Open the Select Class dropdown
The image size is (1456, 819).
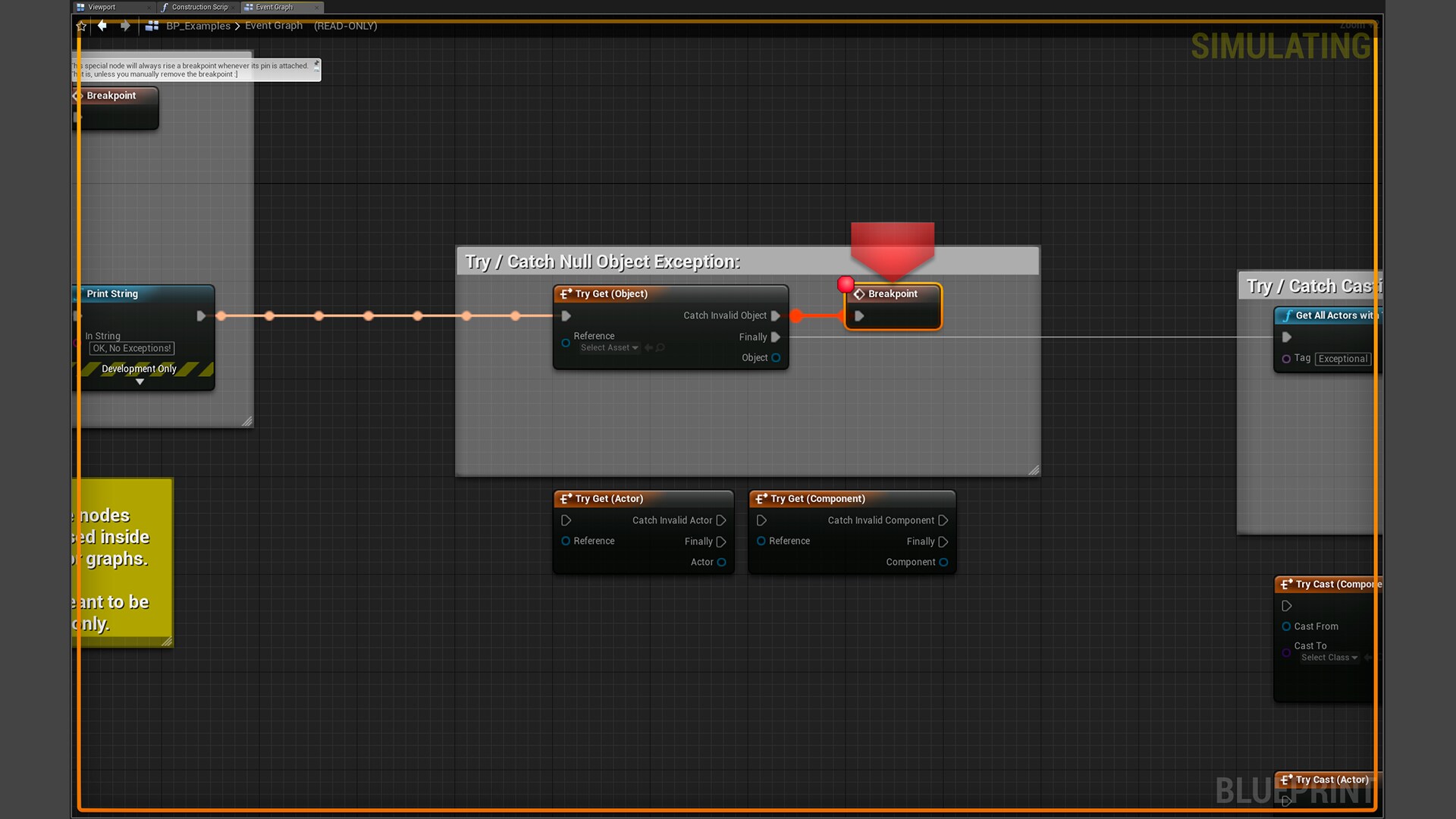(x=1329, y=657)
